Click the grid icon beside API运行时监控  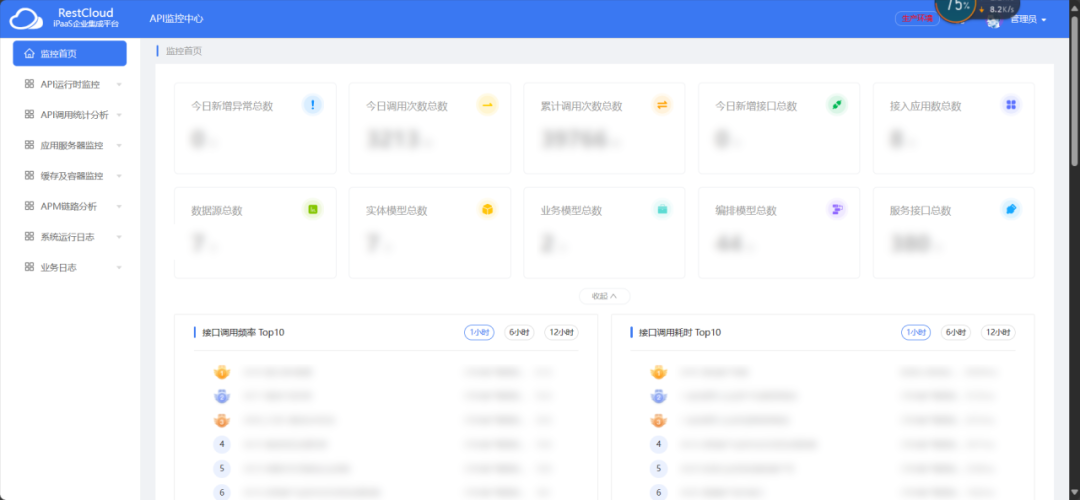coord(29,84)
